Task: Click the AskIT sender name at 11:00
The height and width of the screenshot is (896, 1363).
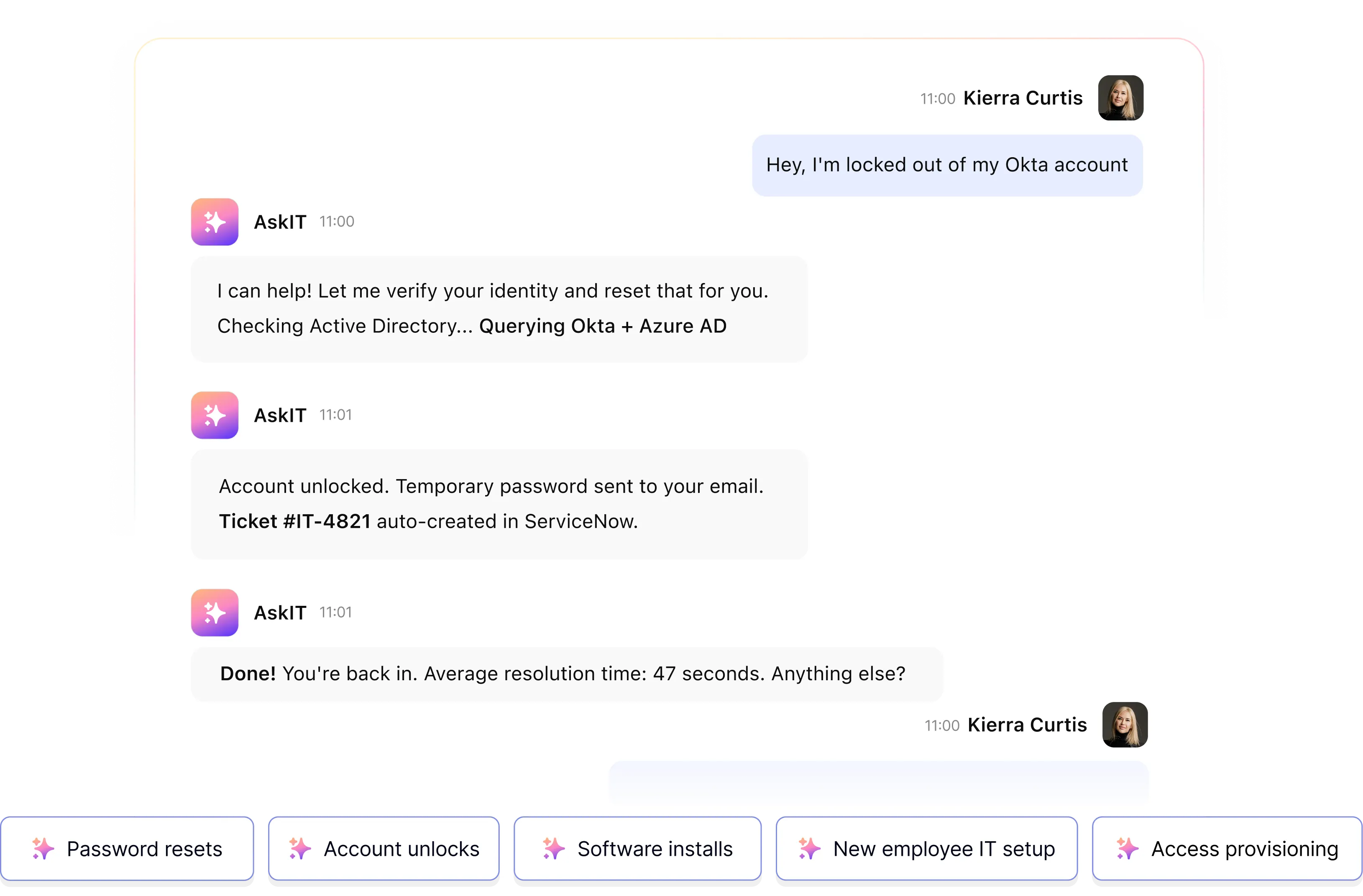Action: coord(281,222)
